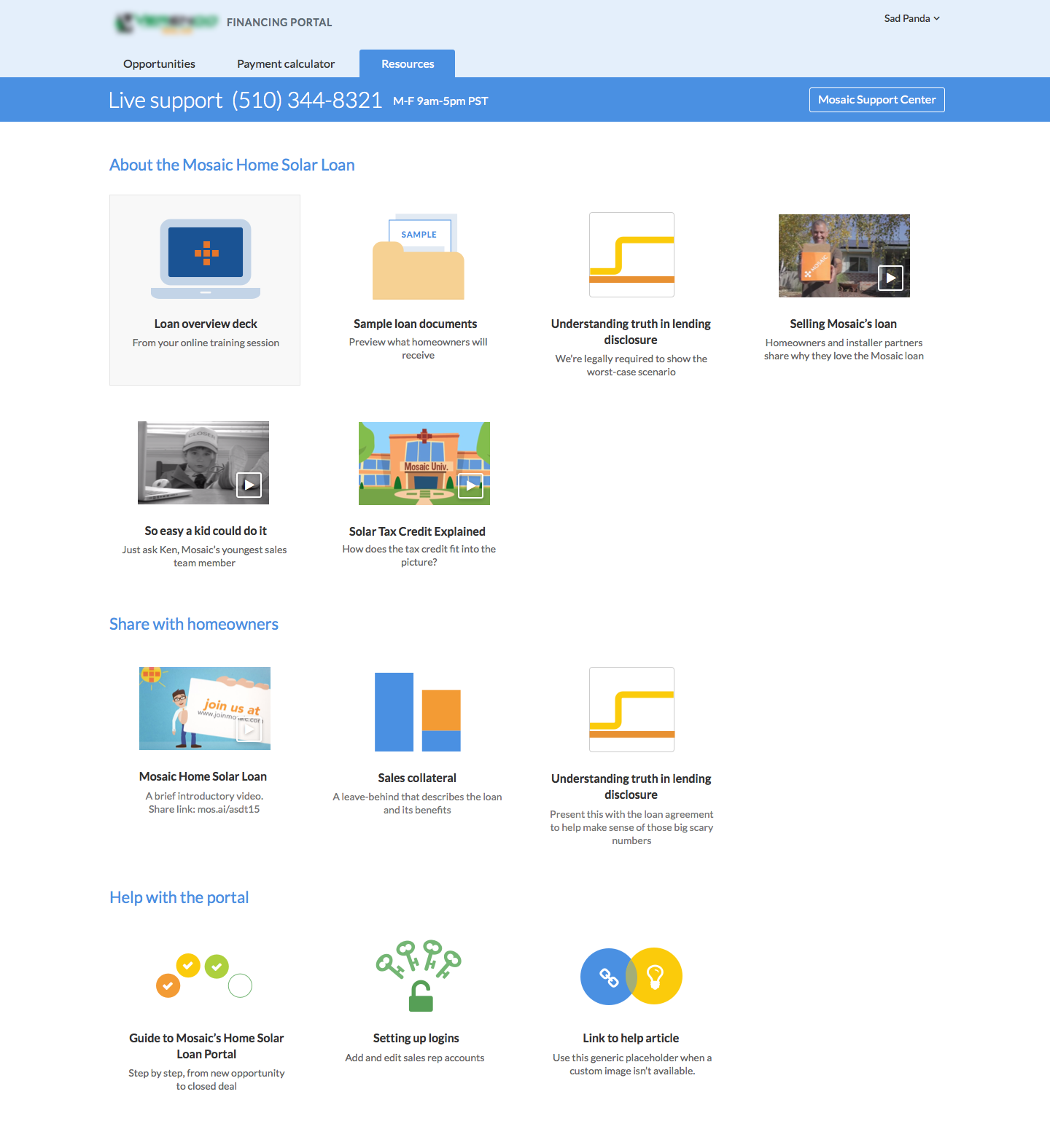
Task: Click the truth in lending icon under Share with homeowners
Action: click(x=631, y=709)
